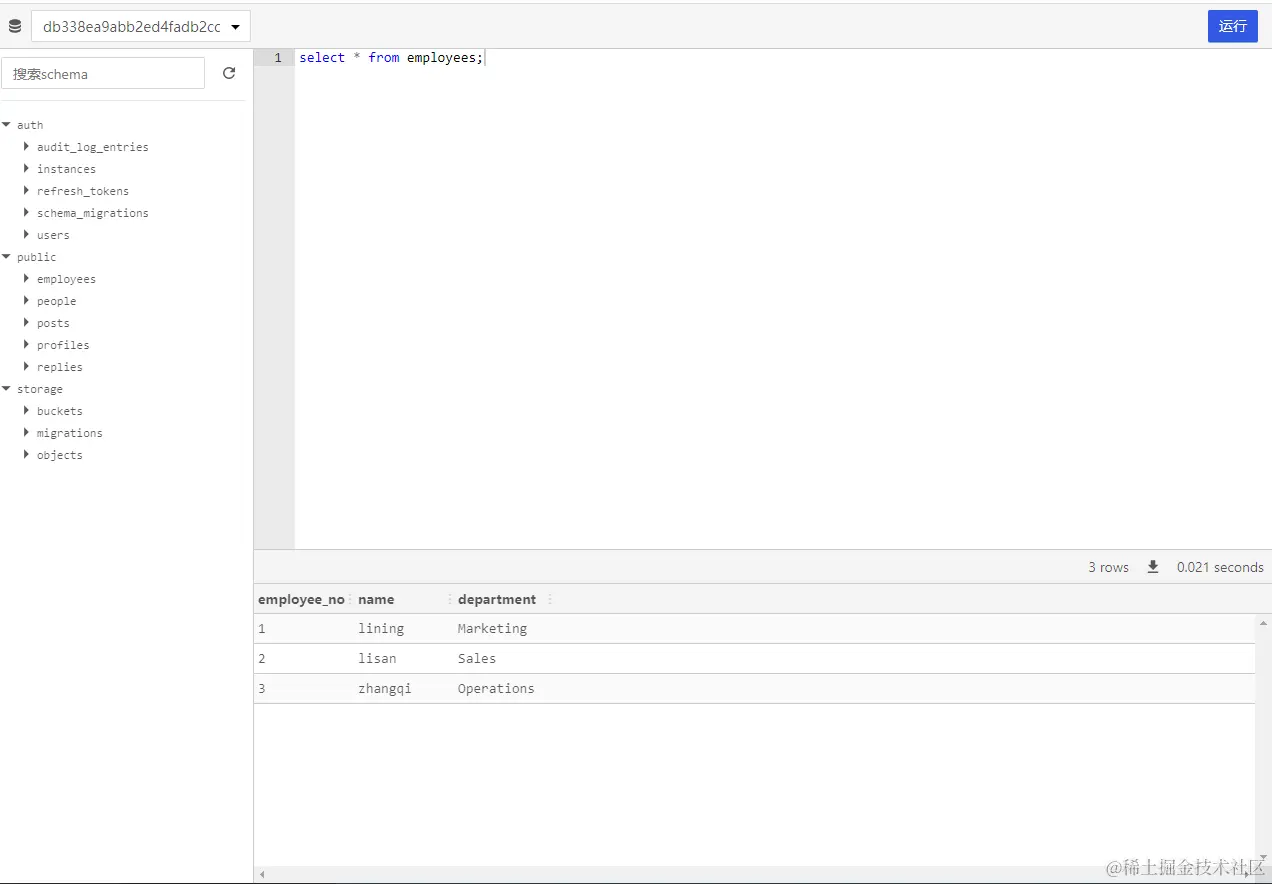
Task: Select the objects tree label
Action: (x=60, y=455)
